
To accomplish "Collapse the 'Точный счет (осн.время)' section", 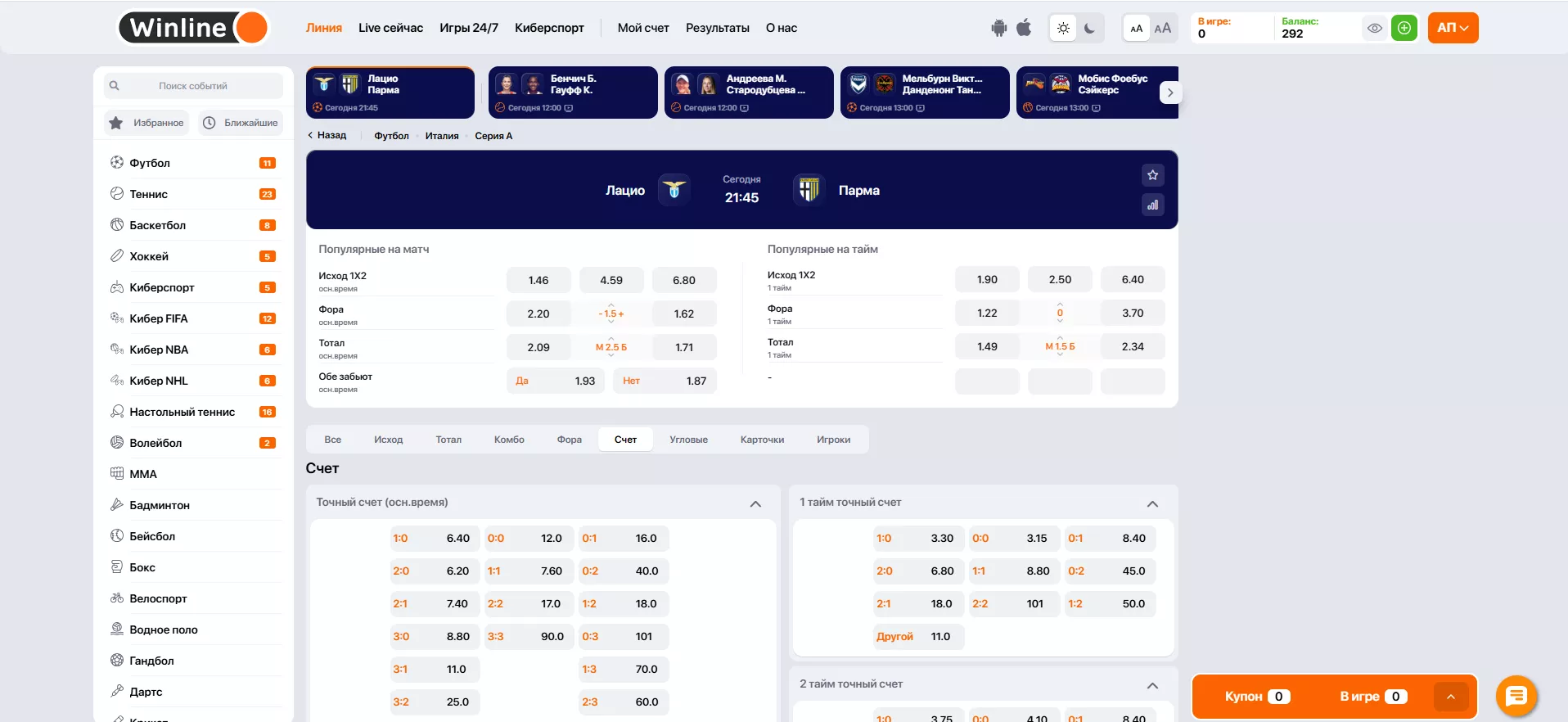I will coord(755,503).
